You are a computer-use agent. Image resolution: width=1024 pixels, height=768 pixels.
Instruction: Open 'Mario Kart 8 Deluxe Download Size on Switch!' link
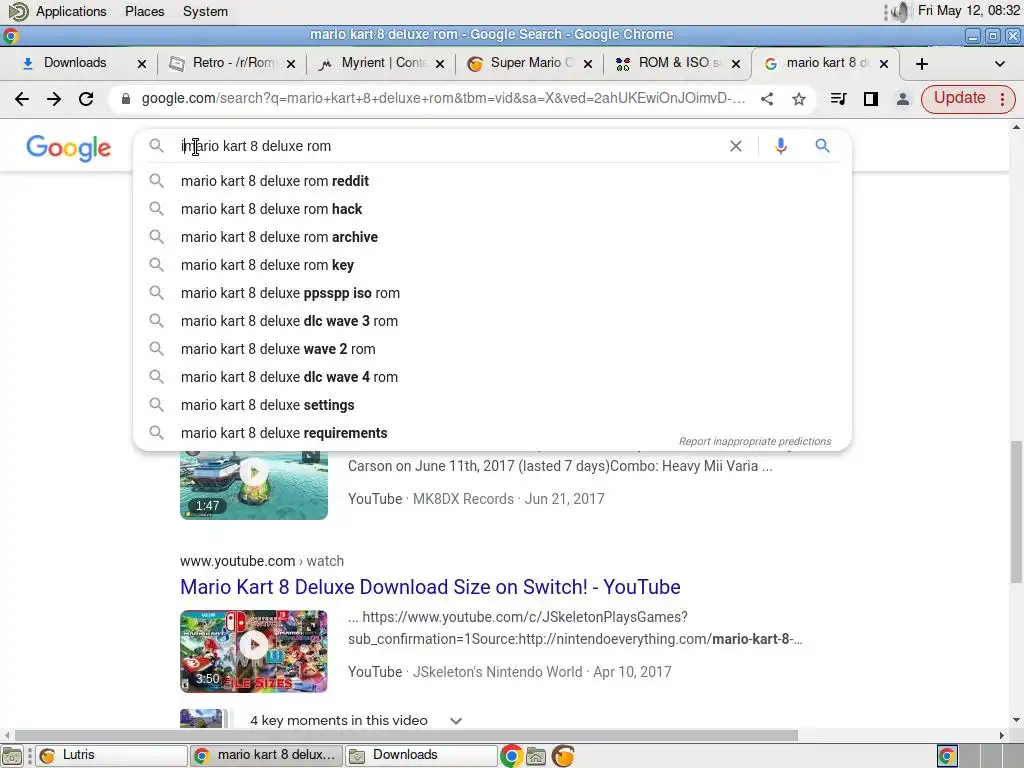pos(430,586)
